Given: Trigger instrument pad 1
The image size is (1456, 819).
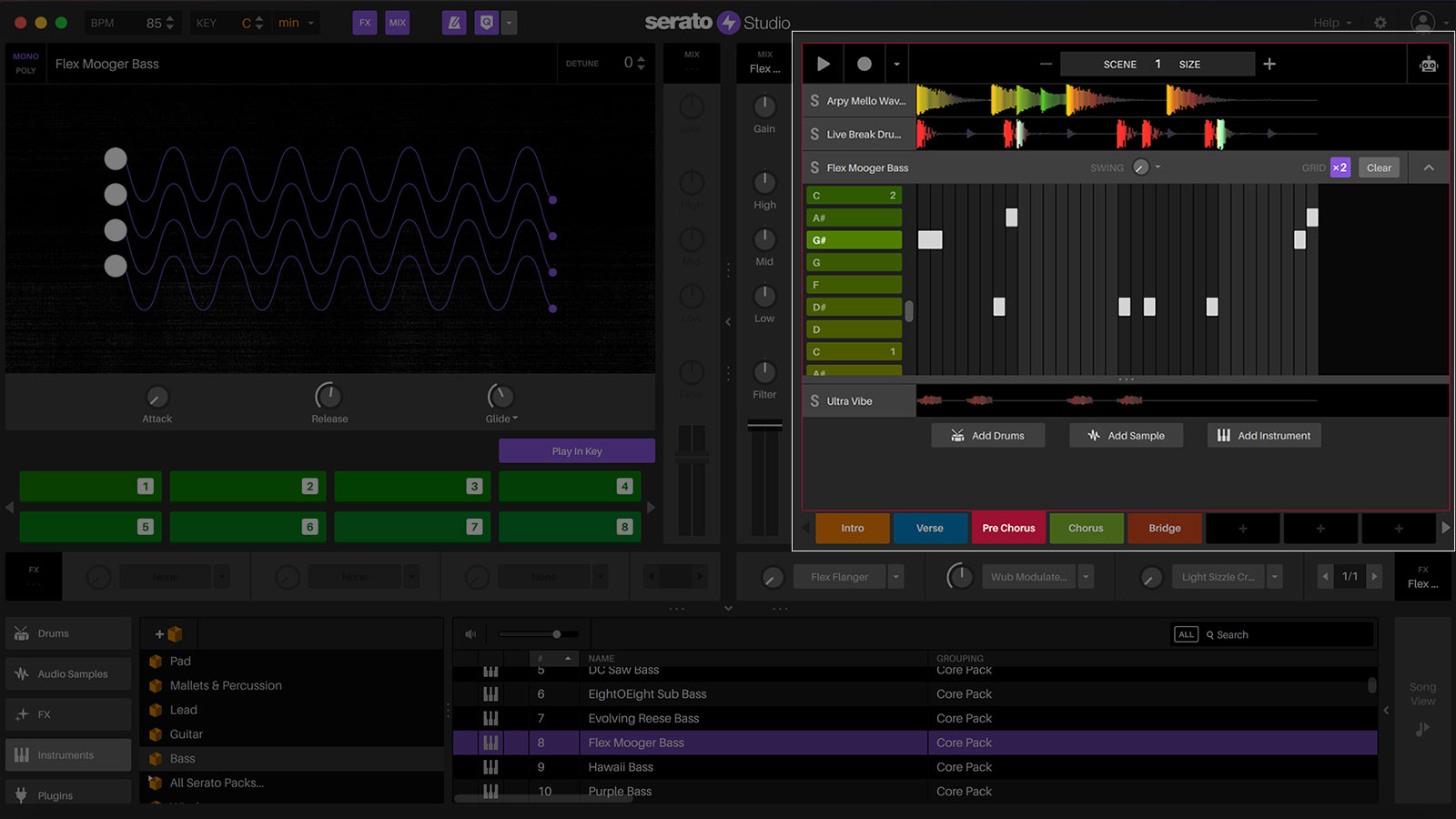Looking at the screenshot, I should click(90, 486).
